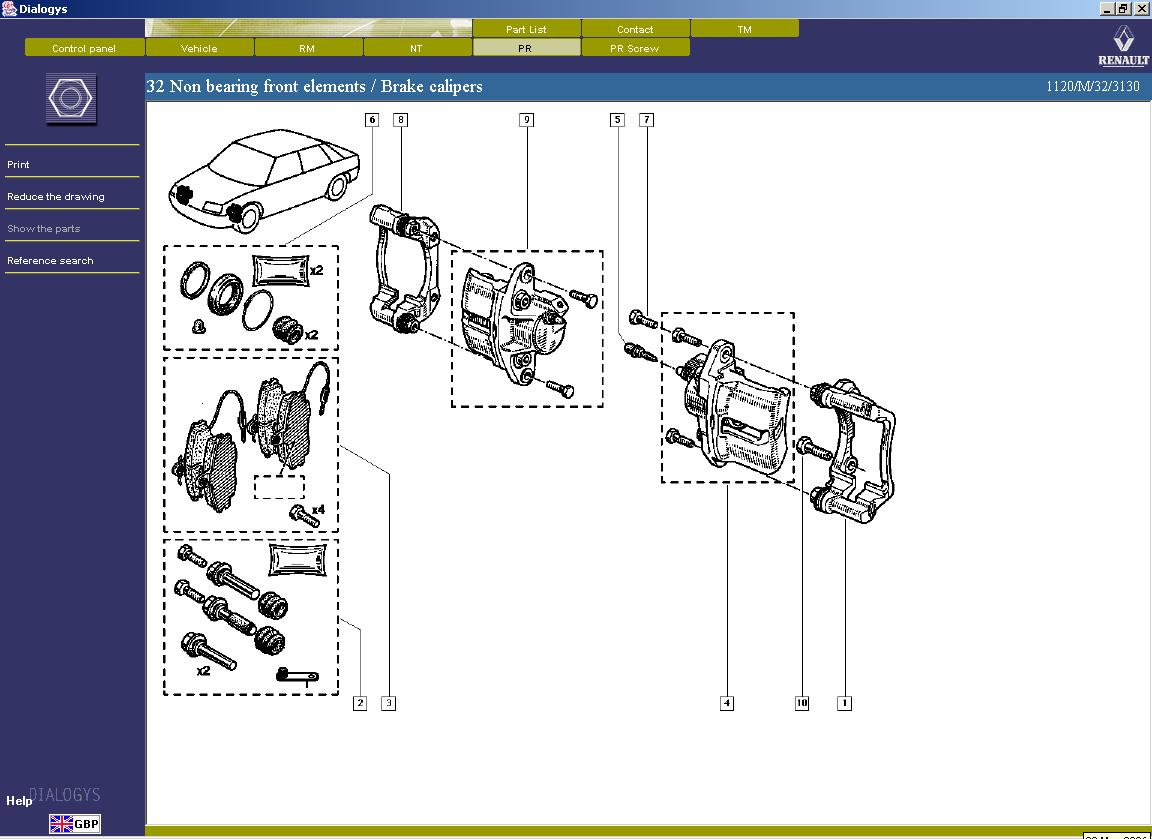1152x839 pixels.
Task: Click the right caliper carrier bracket drawing
Action: [854, 452]
